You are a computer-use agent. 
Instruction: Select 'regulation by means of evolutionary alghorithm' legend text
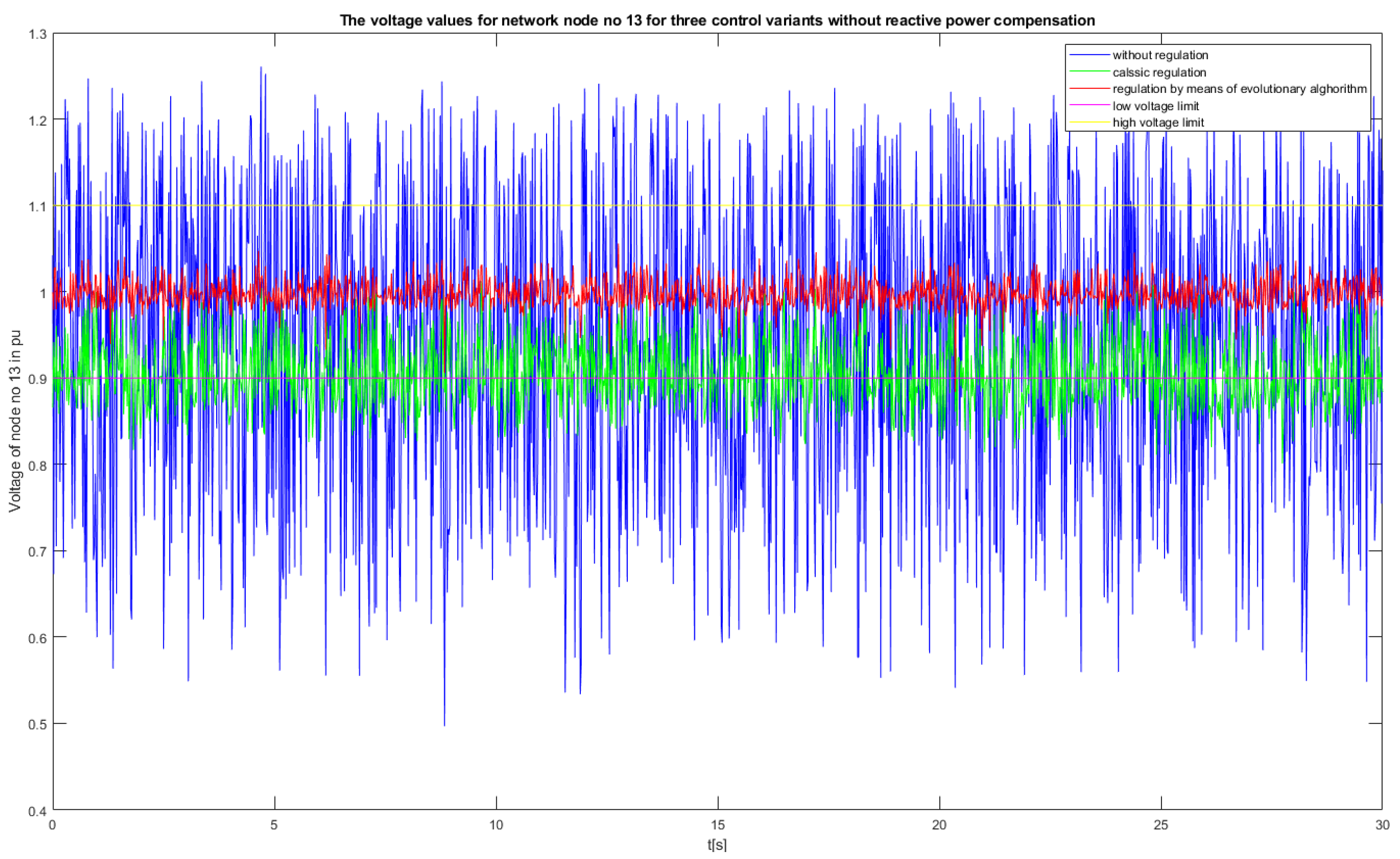(x=1239, y=89)
